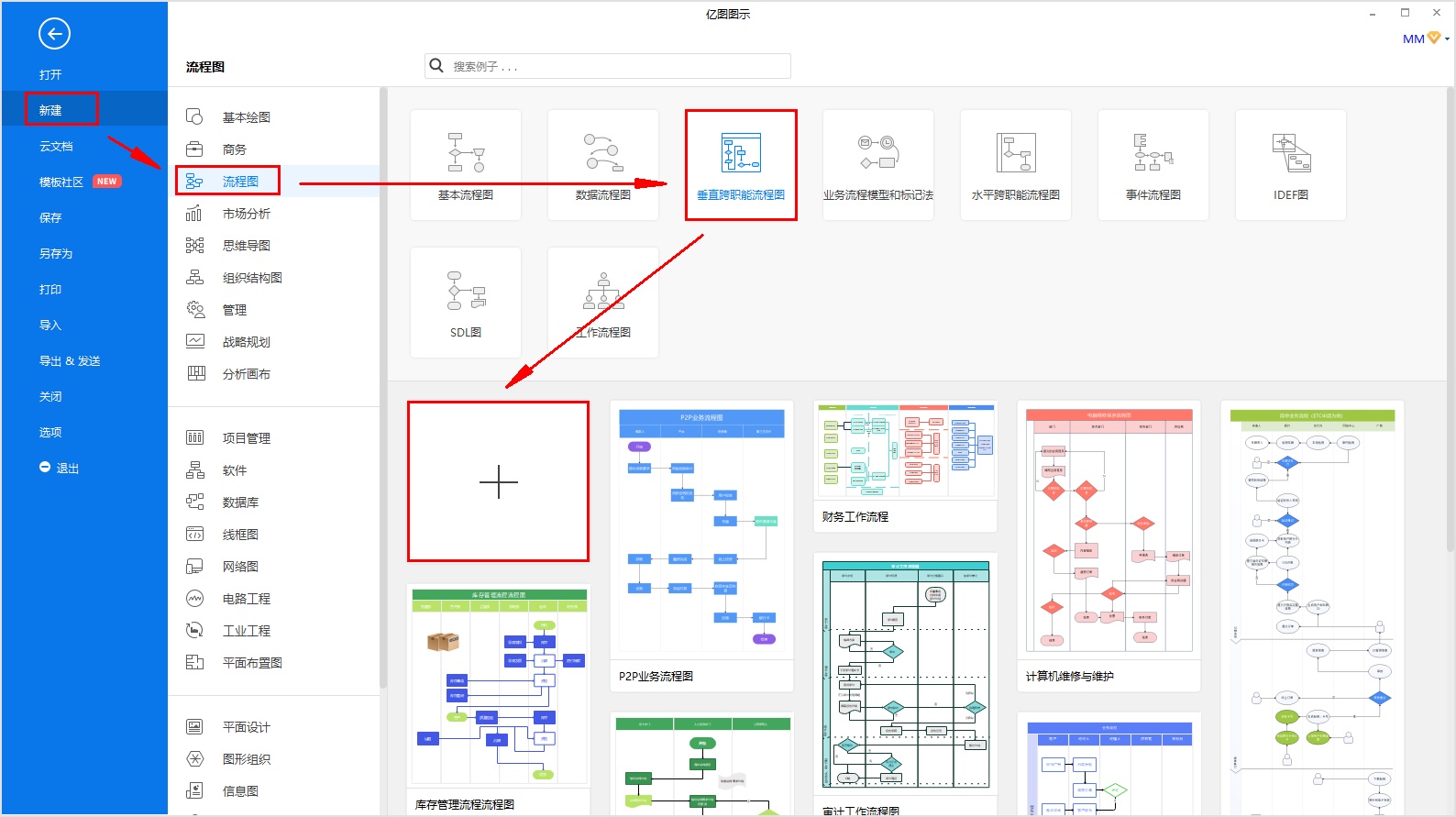Open the 项目管理 icon

194,437
